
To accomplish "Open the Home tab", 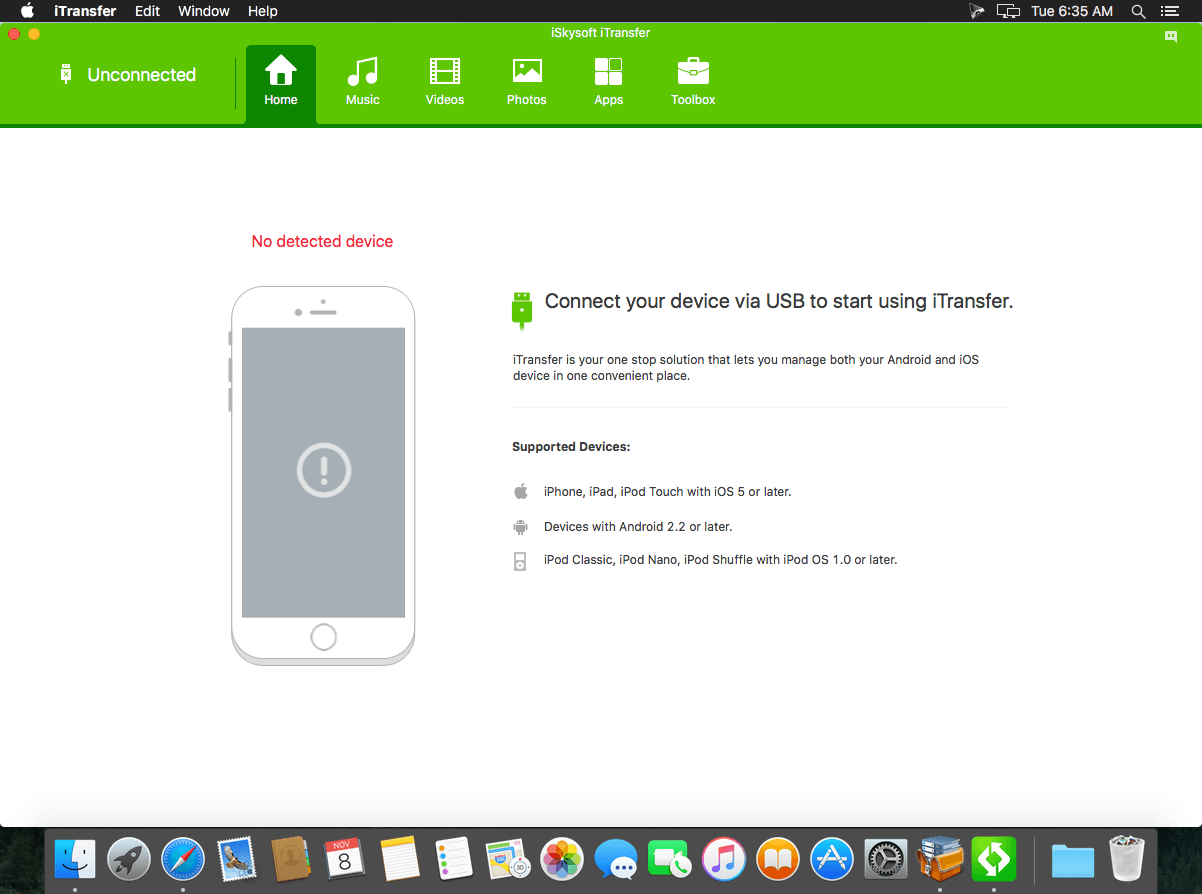I will 281,83.
